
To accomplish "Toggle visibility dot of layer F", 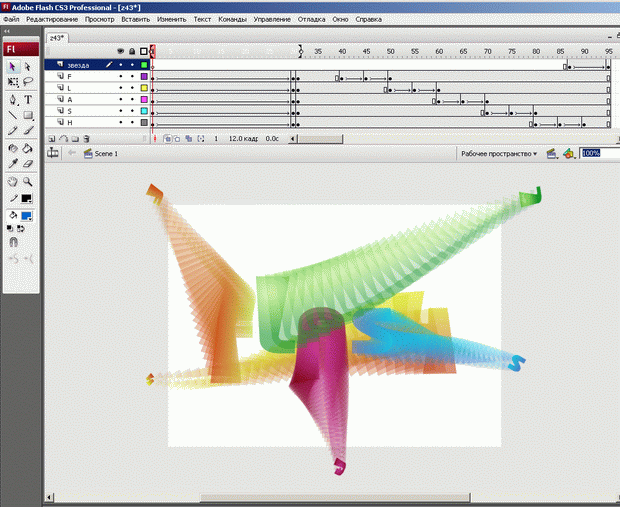I will pos(121,76).
